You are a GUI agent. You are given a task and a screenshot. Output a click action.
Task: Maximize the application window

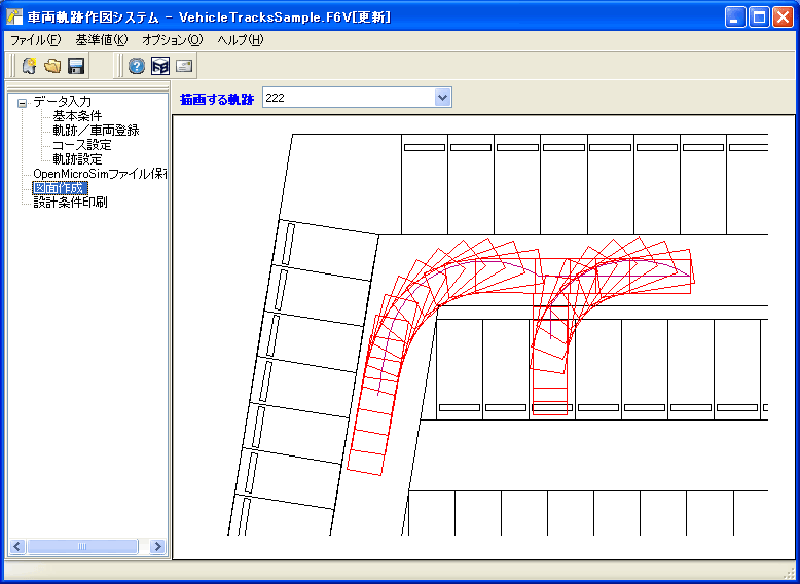pyautogui.click(x=759, y=18)
